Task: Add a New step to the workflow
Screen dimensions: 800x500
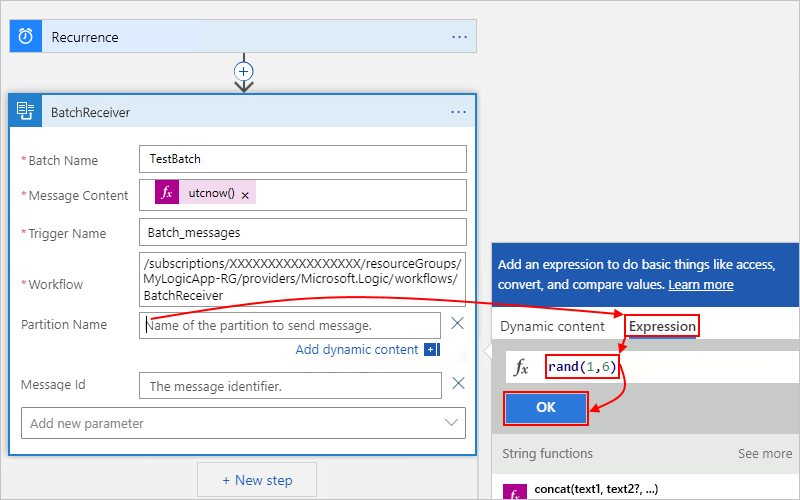Action: click(x=257, y=480)
